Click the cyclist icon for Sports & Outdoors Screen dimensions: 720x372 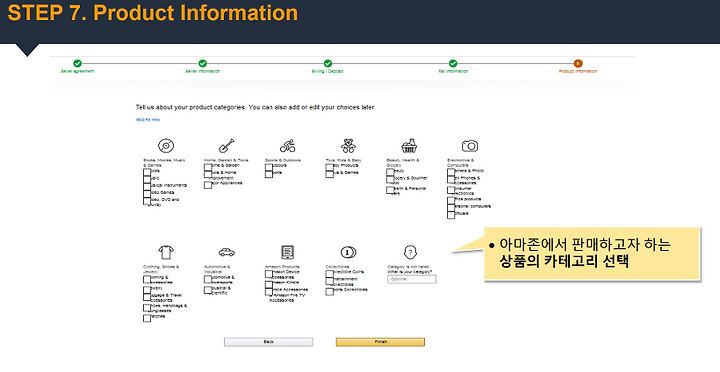(x=287, y=146)
